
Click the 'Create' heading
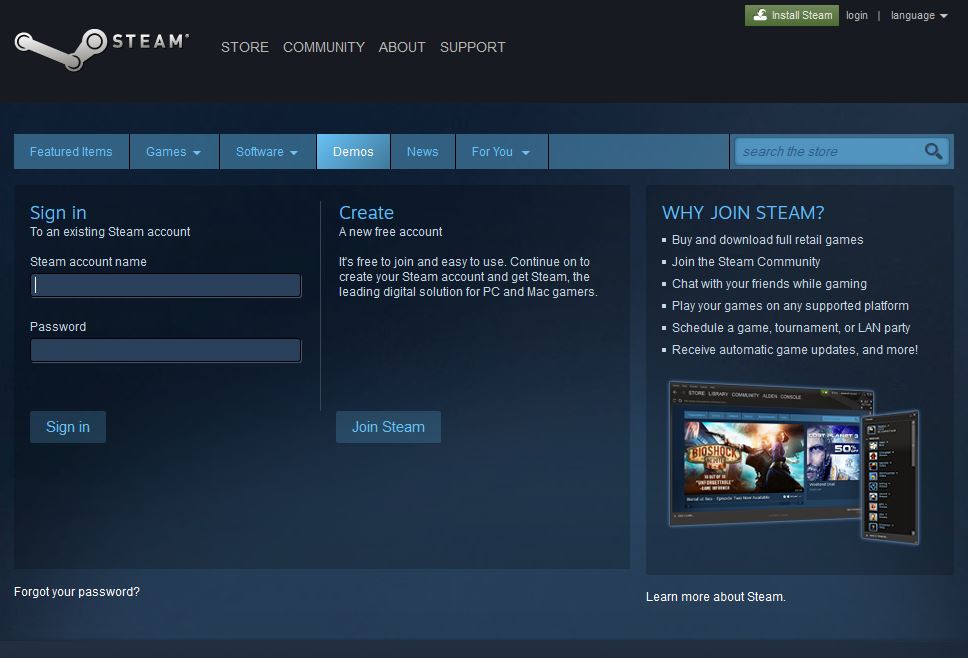tap(366, 212)
